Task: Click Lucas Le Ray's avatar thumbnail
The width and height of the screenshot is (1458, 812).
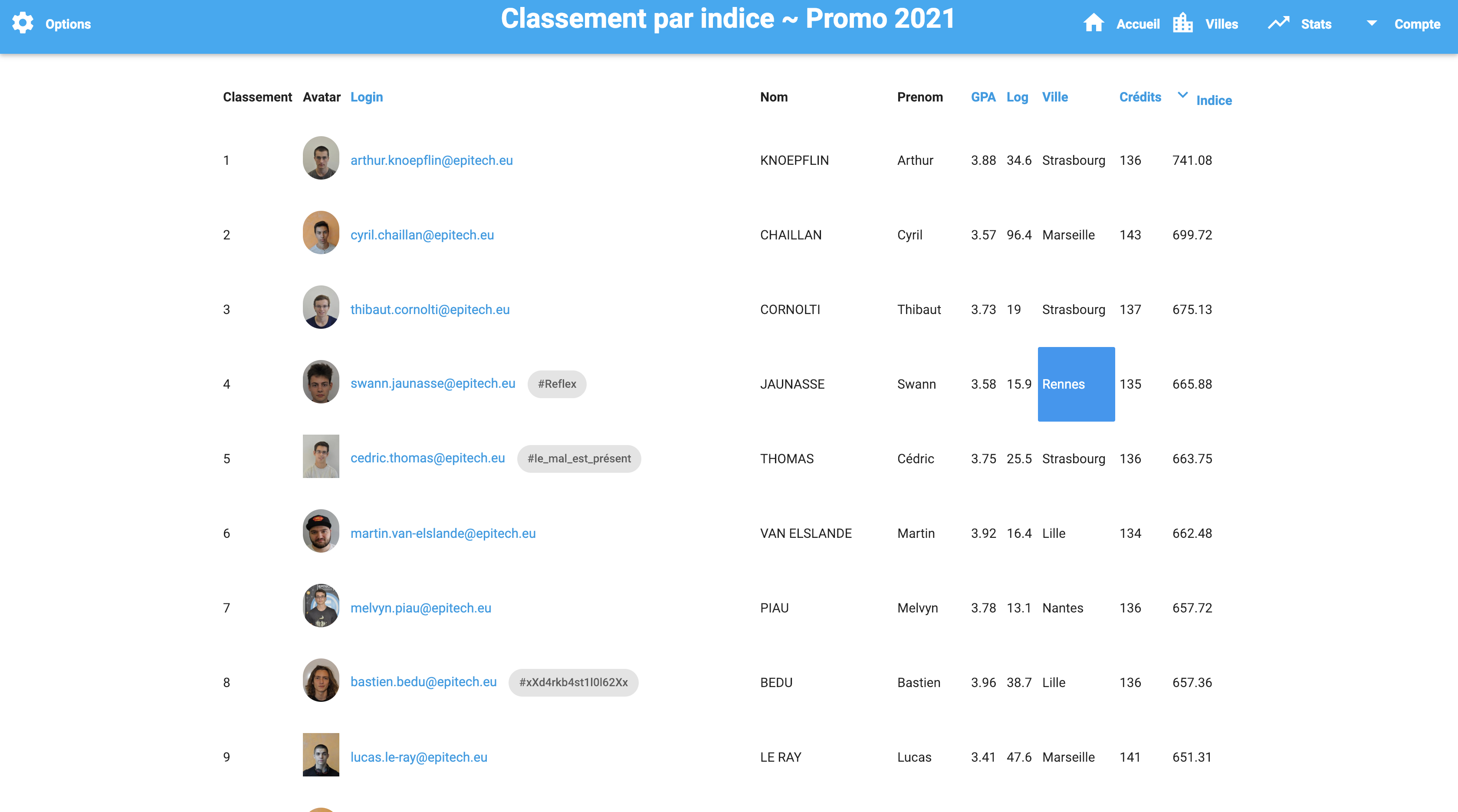Action: click(x=321, y=754)
